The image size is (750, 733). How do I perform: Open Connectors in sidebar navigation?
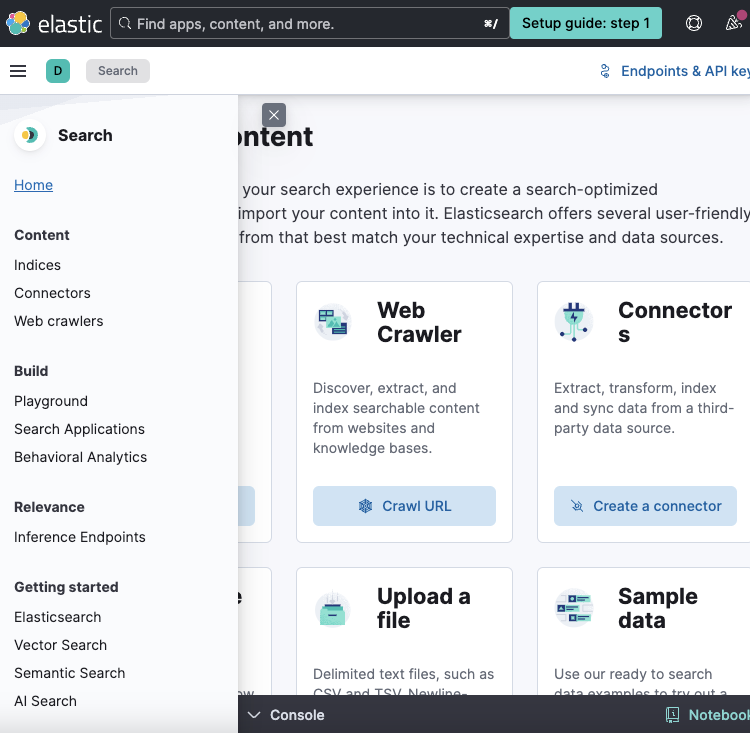[52, 293]
